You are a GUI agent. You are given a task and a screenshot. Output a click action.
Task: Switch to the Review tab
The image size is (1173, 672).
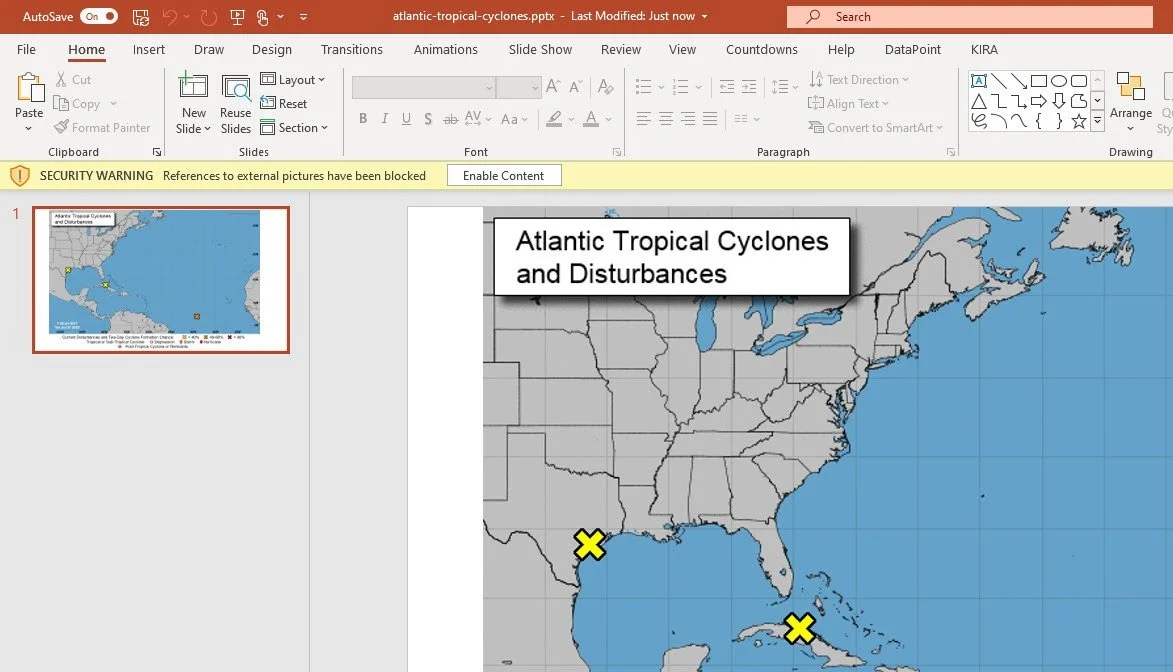click(621, 49)
